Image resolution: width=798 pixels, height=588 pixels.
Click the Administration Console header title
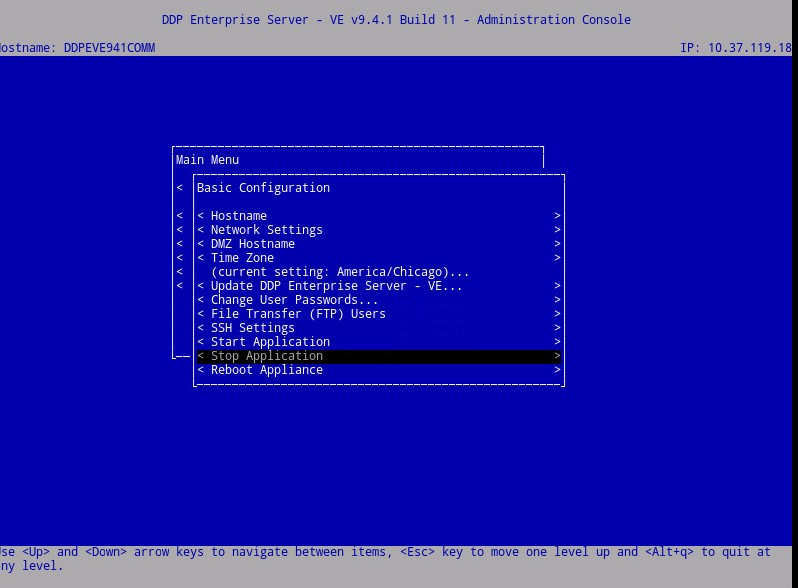[x=396, y=20]
